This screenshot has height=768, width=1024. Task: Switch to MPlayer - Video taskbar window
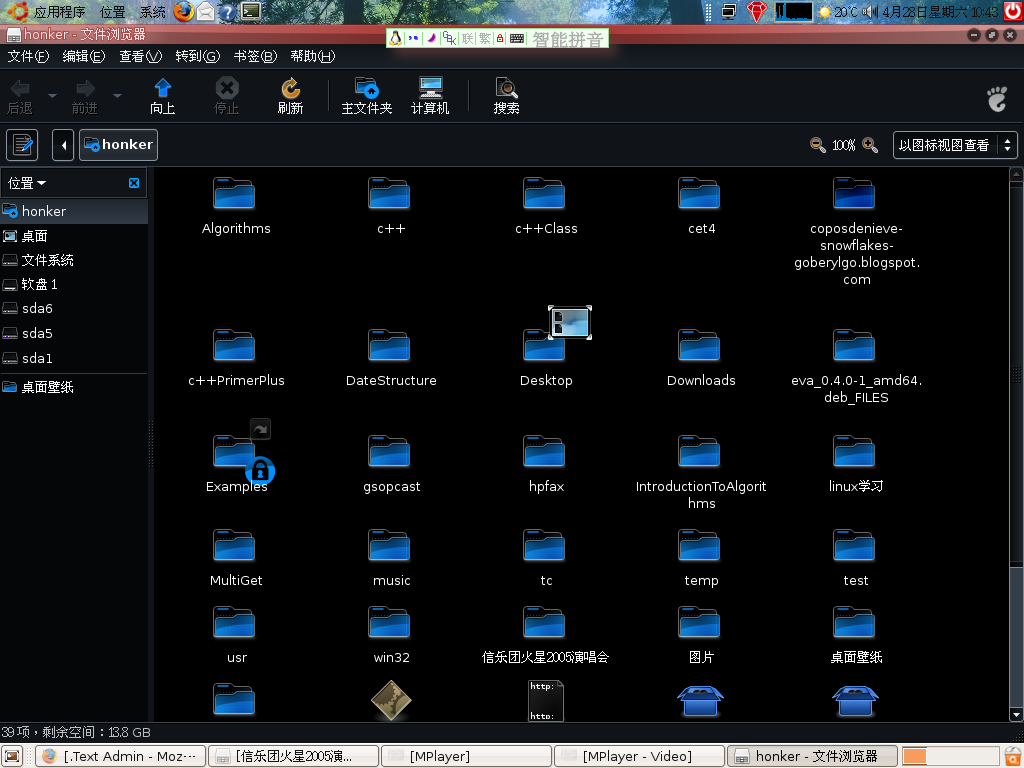639,756
